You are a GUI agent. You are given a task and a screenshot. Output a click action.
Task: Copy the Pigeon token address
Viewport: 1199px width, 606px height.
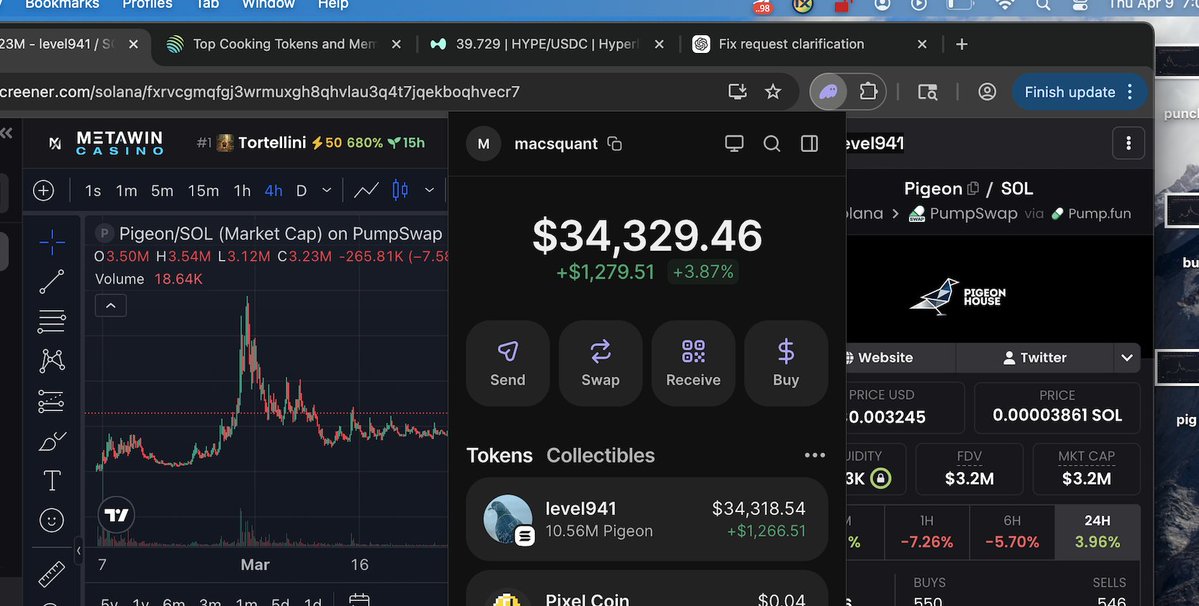click(x=973, y=189)
